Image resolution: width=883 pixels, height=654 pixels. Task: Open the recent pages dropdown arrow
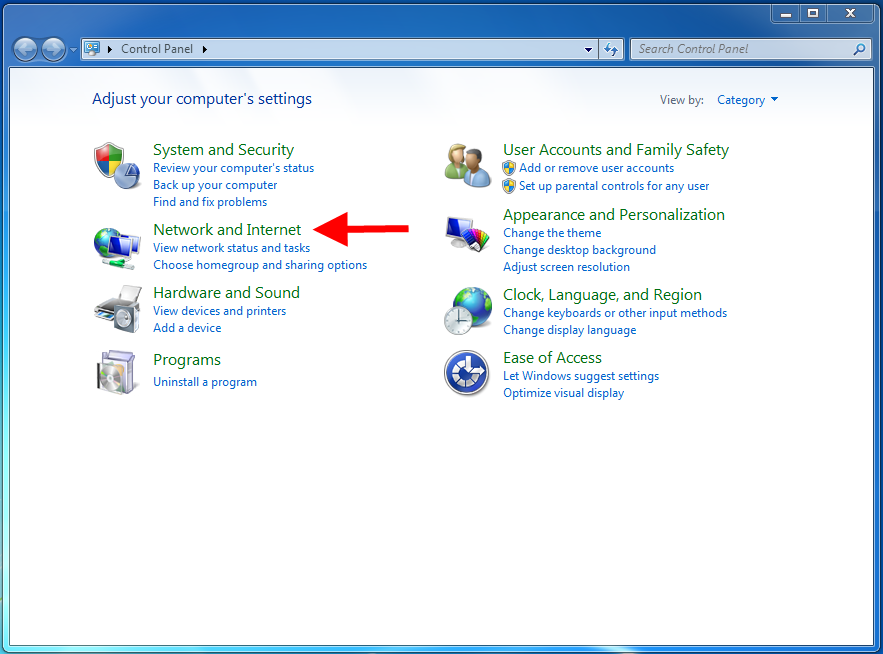73,50
